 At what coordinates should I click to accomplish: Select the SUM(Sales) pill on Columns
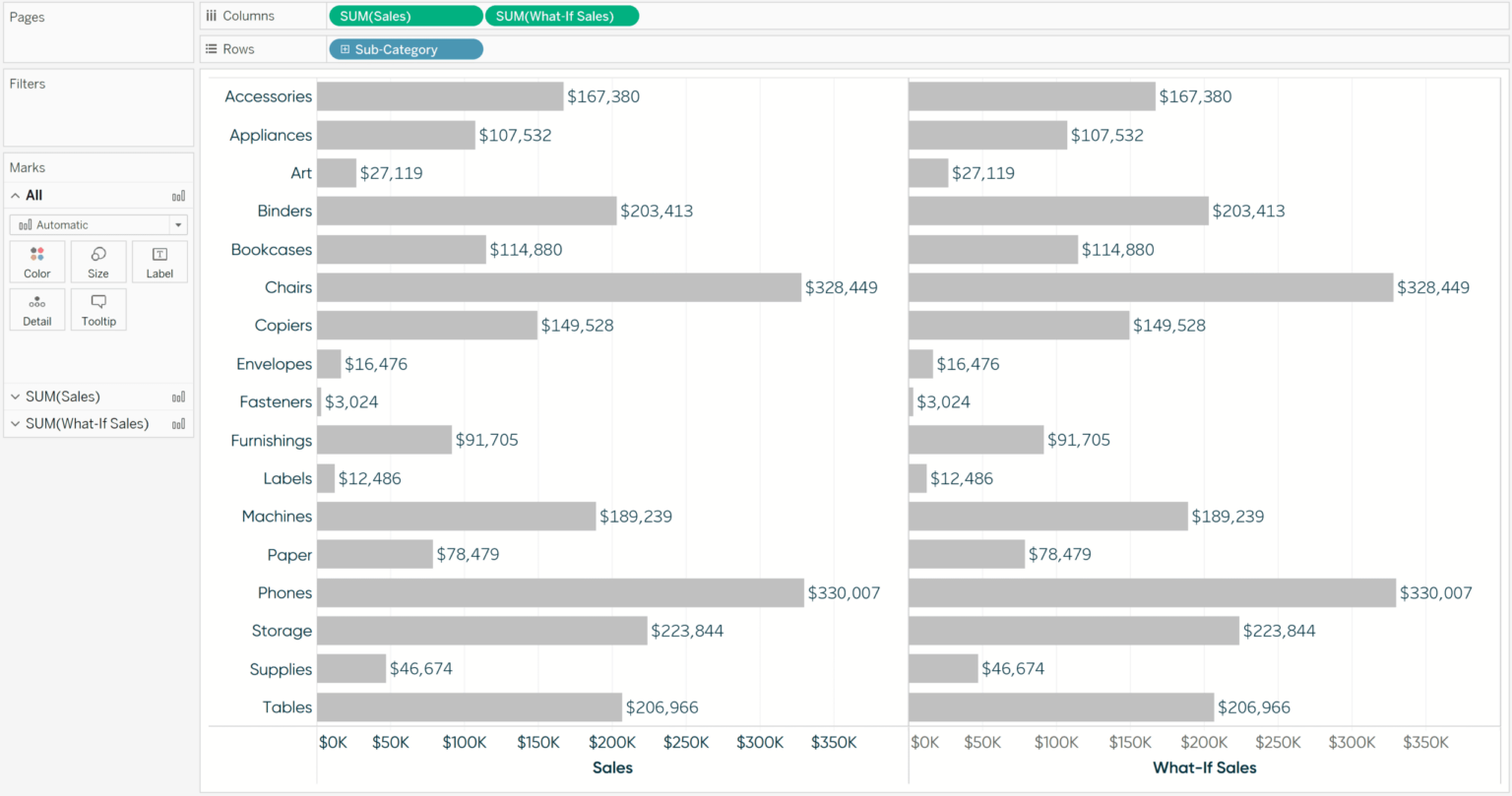406,15
